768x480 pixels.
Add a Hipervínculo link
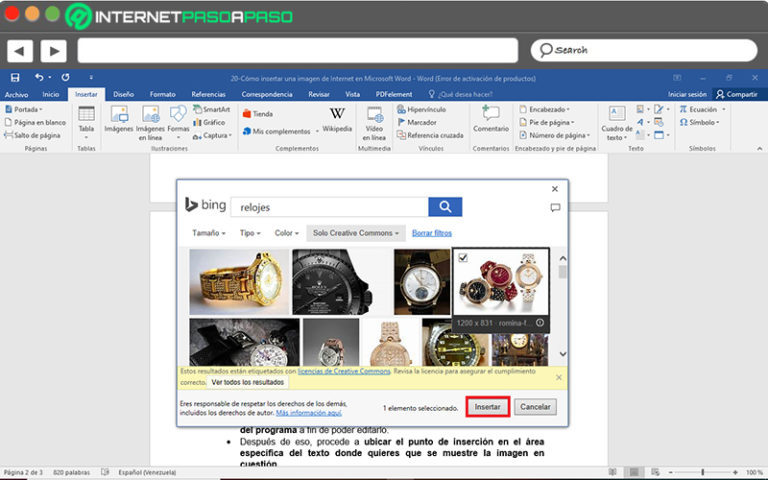point(421,109)
